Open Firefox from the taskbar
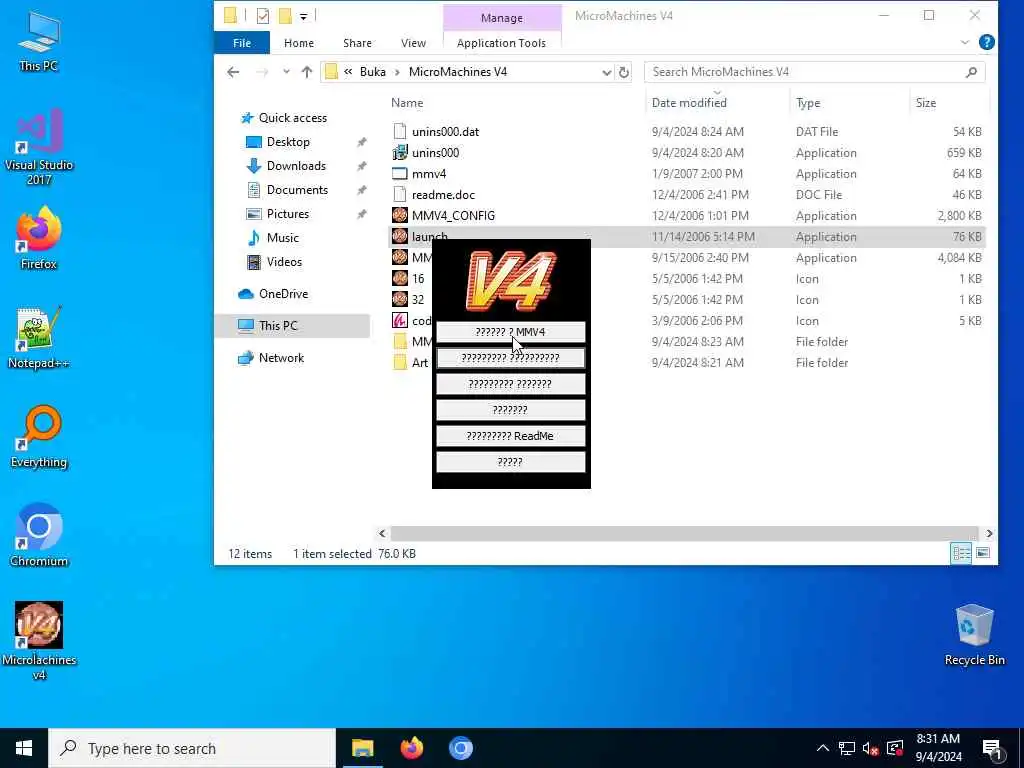The image size is (1024, 768). 411,748
